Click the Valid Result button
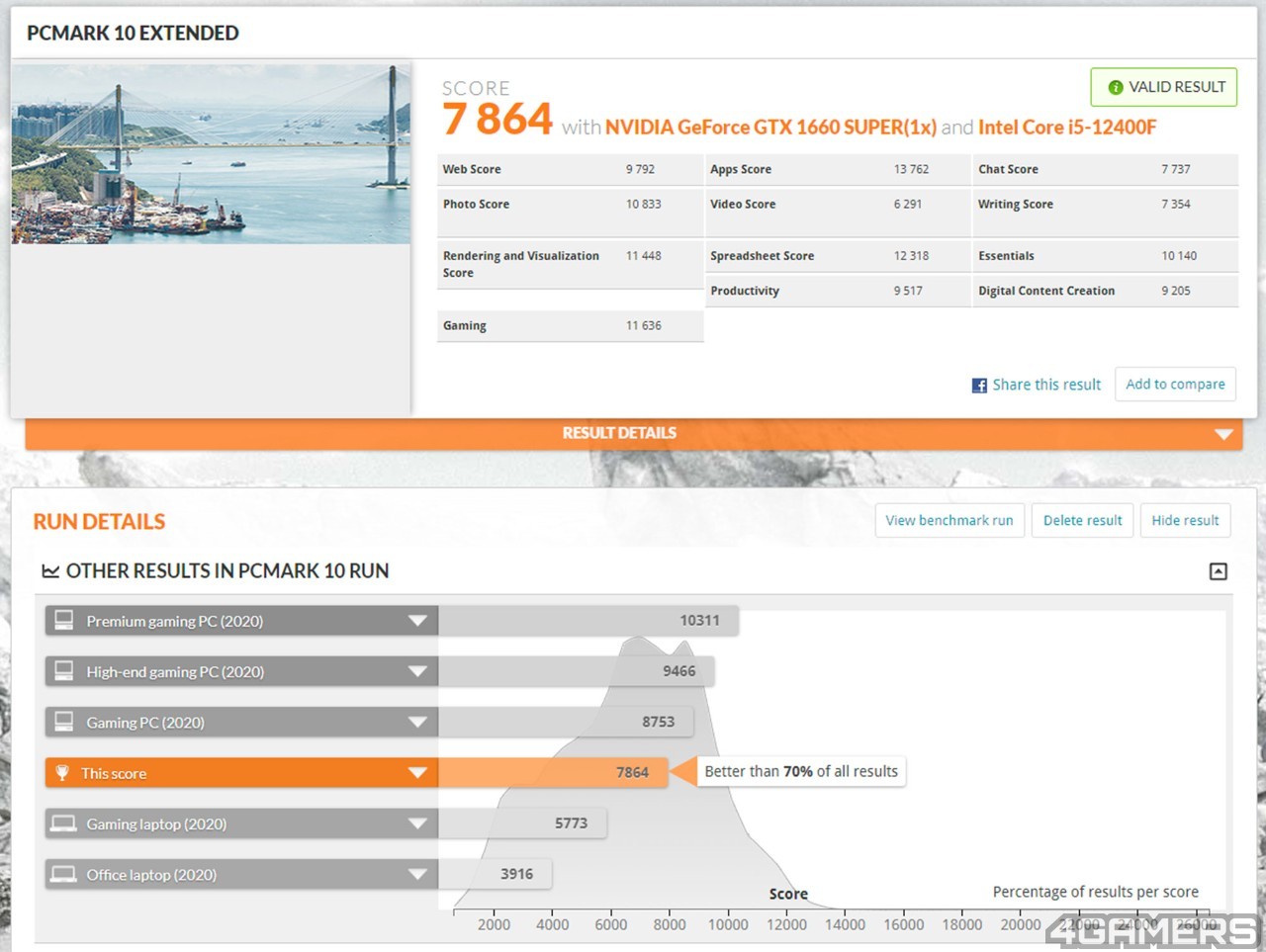Viewport: 1266px width, 952px height. coord(1164,87)
